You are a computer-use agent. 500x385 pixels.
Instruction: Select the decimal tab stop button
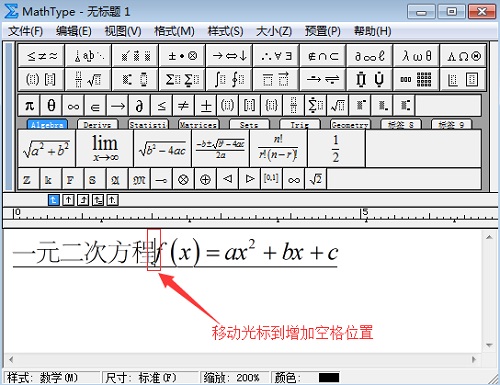pyautogui.click(x=112, y=200)
